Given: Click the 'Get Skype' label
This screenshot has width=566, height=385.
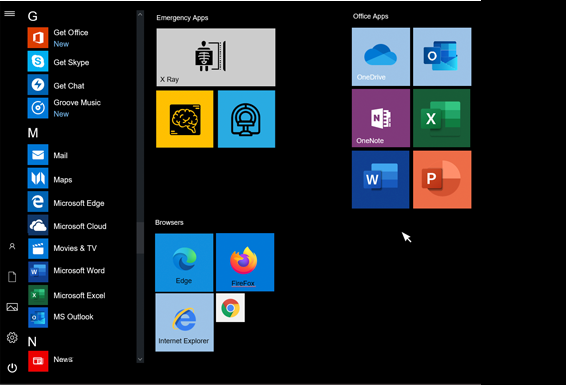Looking at the screenshot, I should [x=71, y=62].
